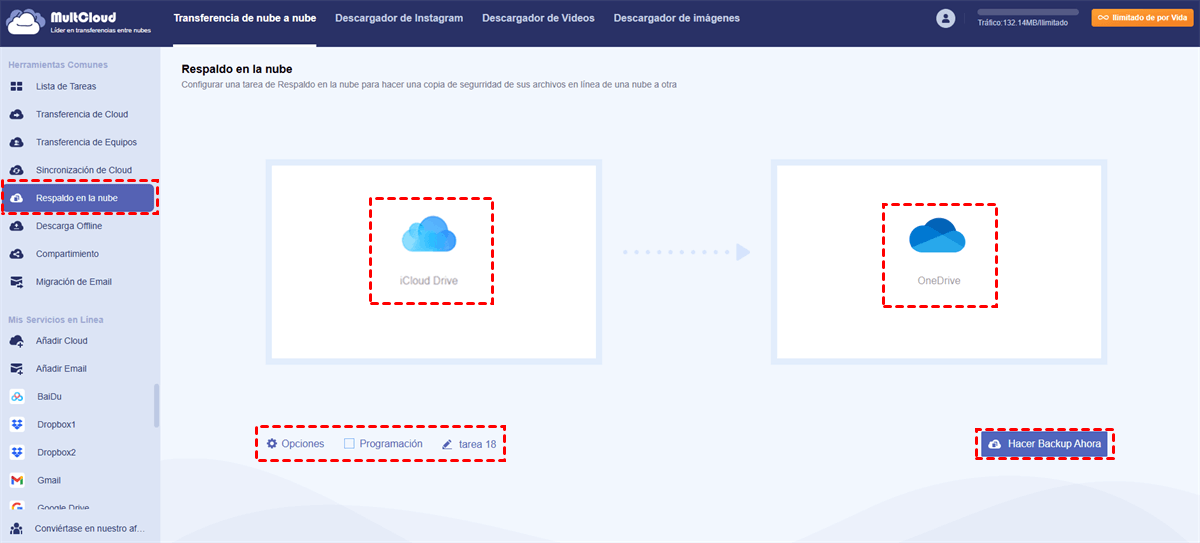Open the Descarga Offline icon

click(x=17, y=226)
